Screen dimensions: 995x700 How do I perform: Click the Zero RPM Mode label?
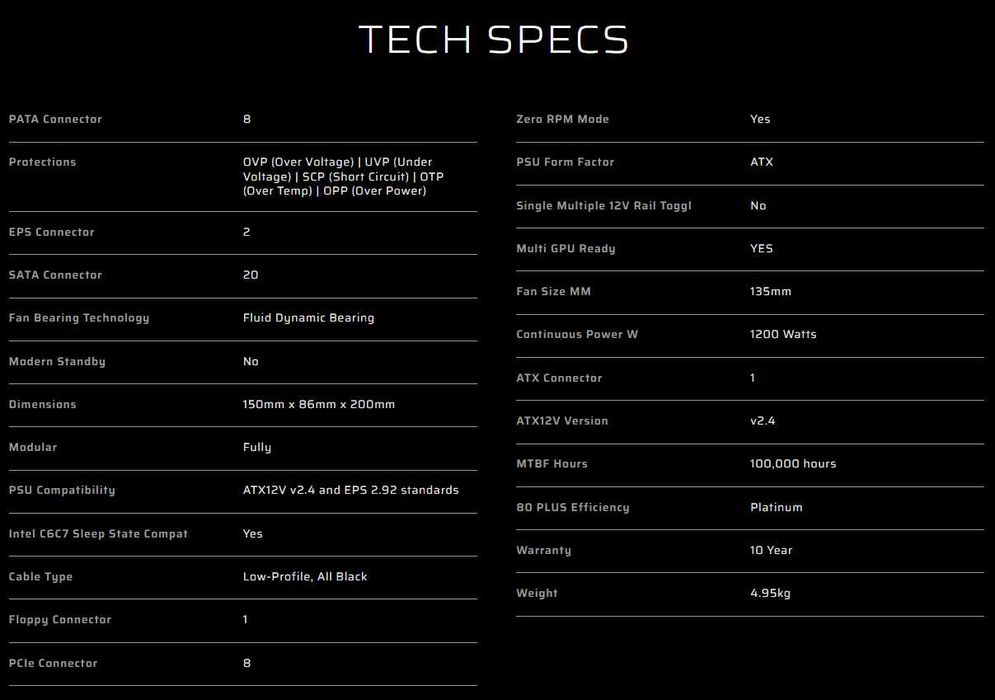coord(562,119)
